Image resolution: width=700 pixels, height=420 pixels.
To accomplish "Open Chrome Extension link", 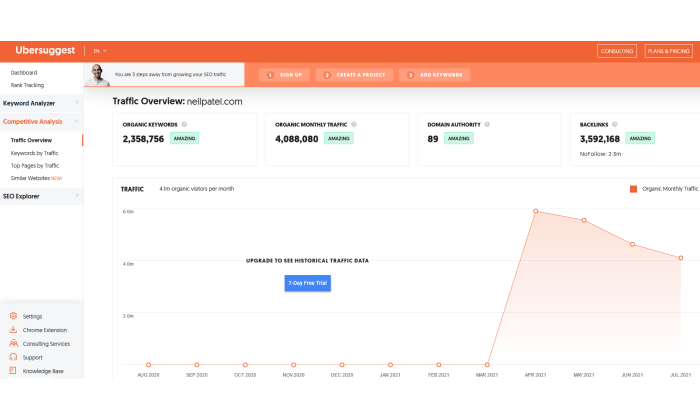I will [45, 330].
